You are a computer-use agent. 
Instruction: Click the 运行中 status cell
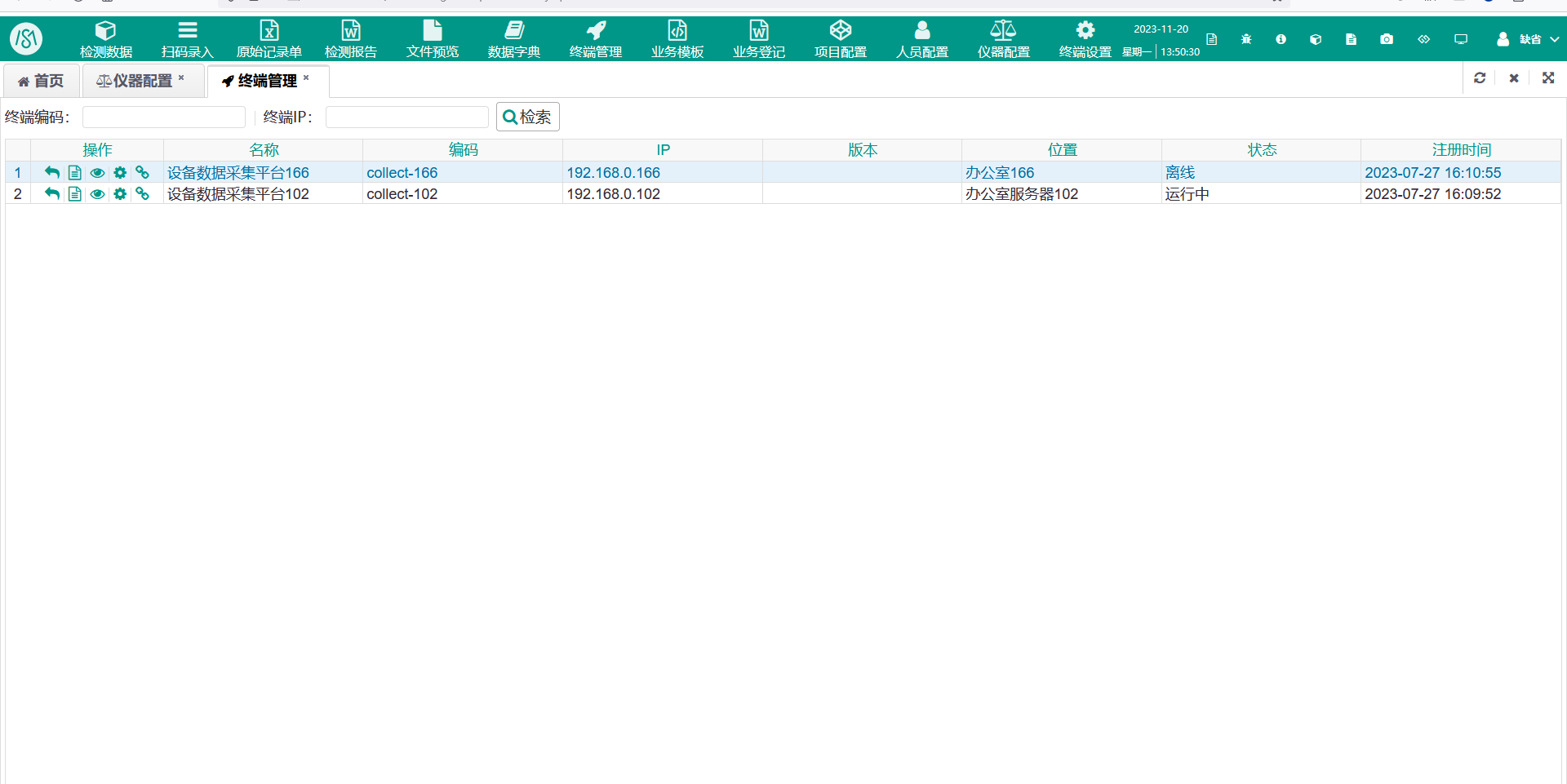pos(1262,193)
